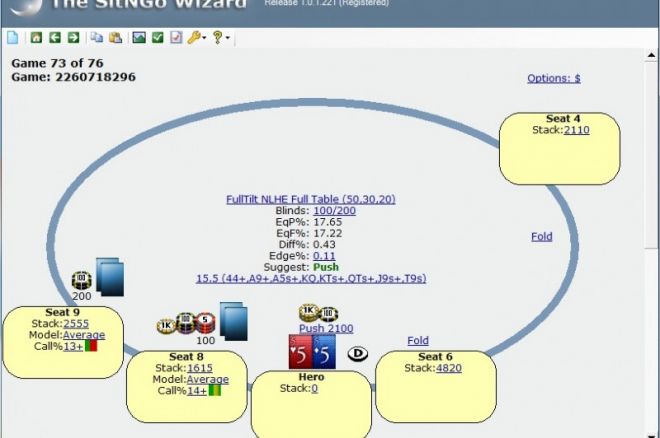Click Hero's pushed chip stack
The height and width of the screenshot is (438, 660).
pos(319,313)
